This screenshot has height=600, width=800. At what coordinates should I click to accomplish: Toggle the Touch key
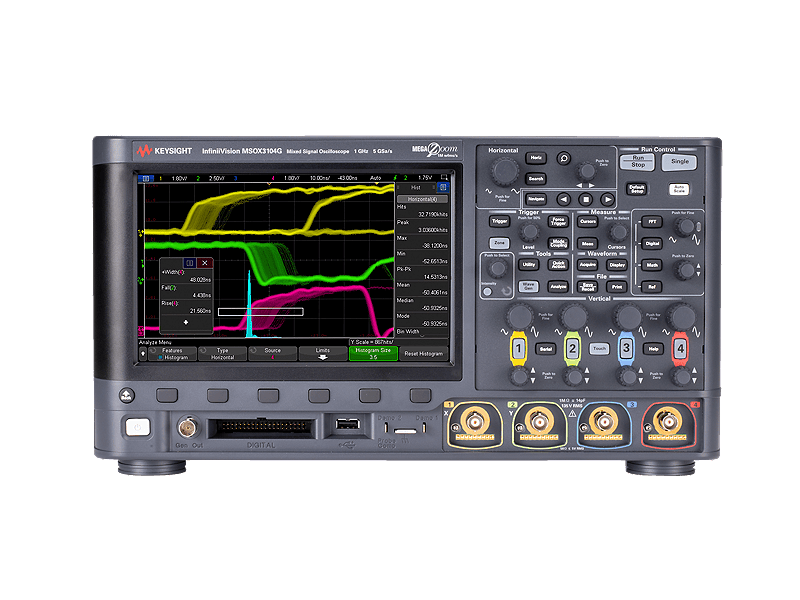click(x=599, y=349)
